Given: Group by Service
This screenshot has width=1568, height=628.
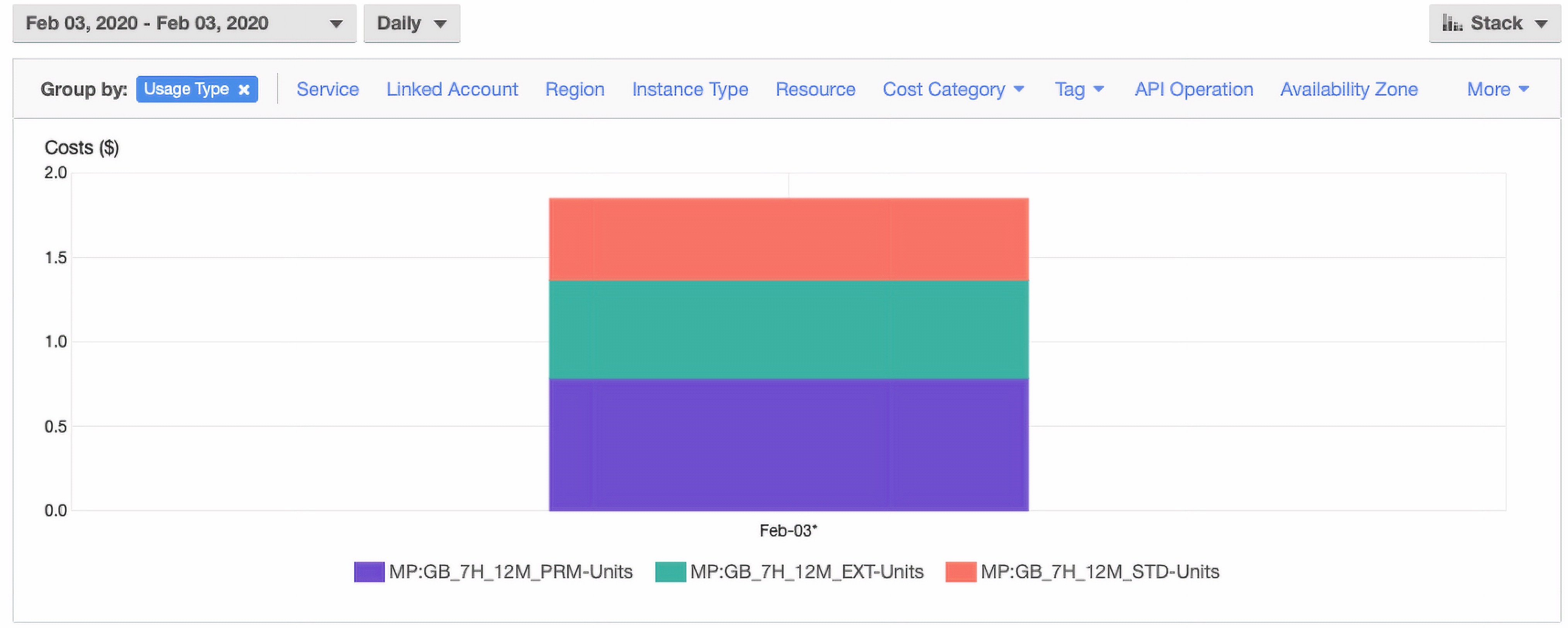Looking at the screenshot, I should coord(327,90).
